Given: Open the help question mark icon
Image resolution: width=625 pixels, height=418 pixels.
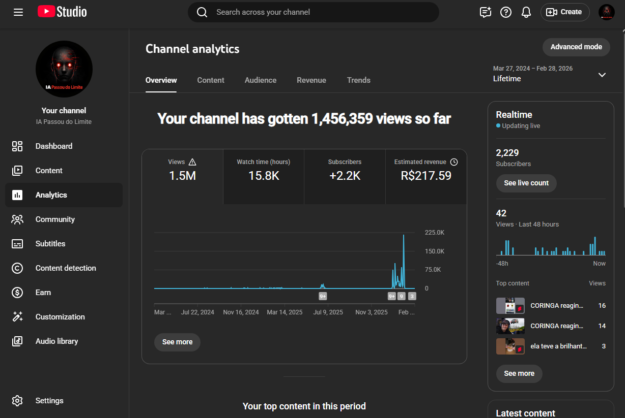Looking at the screenshot, I should (x=506, y=12).
